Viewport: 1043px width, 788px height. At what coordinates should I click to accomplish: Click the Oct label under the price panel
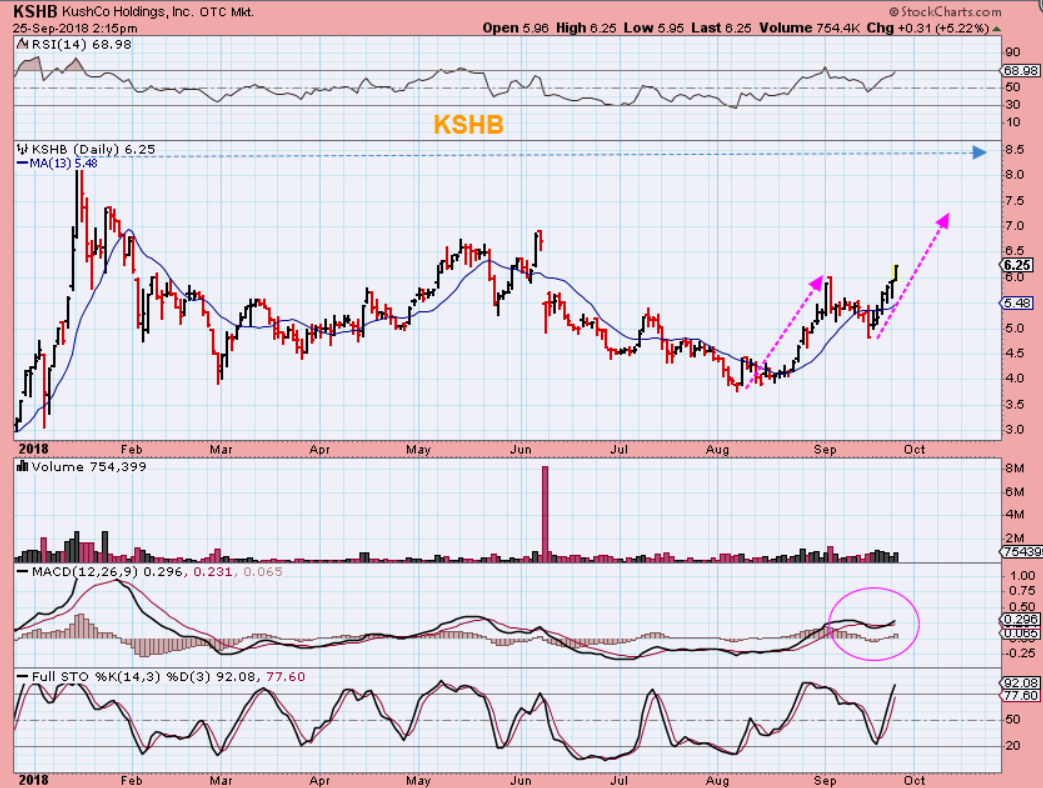914,450
